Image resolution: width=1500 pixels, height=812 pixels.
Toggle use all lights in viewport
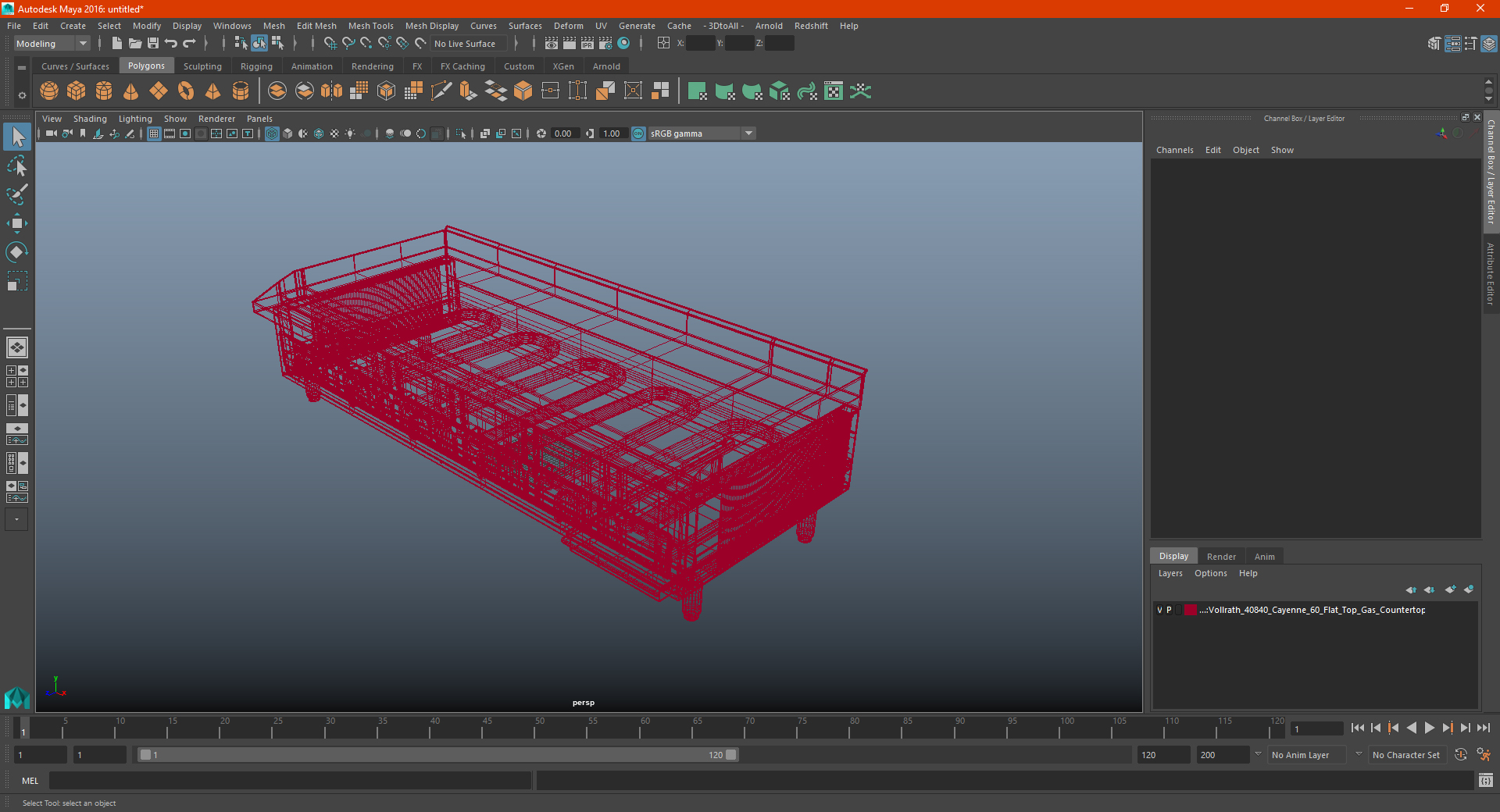(350, 134)
